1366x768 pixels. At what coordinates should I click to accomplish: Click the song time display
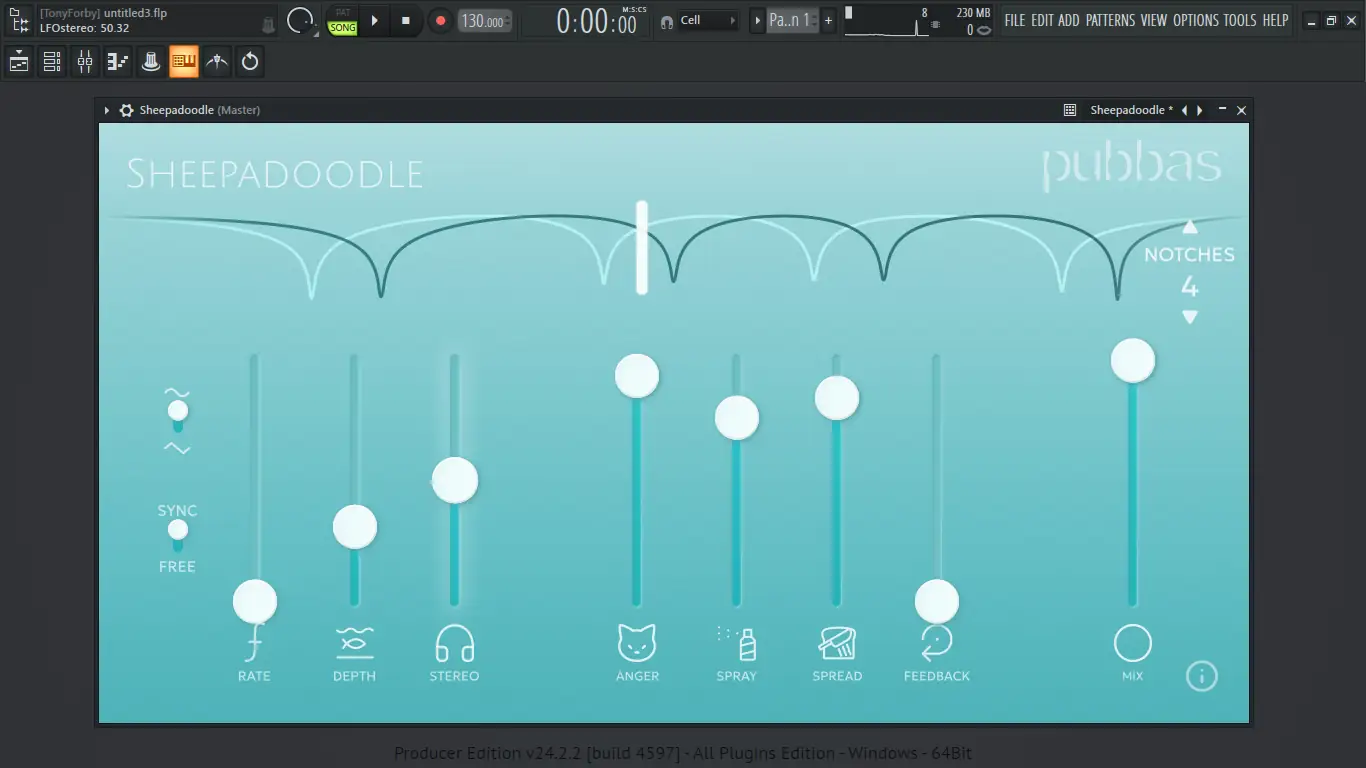(x=598, y=20)
